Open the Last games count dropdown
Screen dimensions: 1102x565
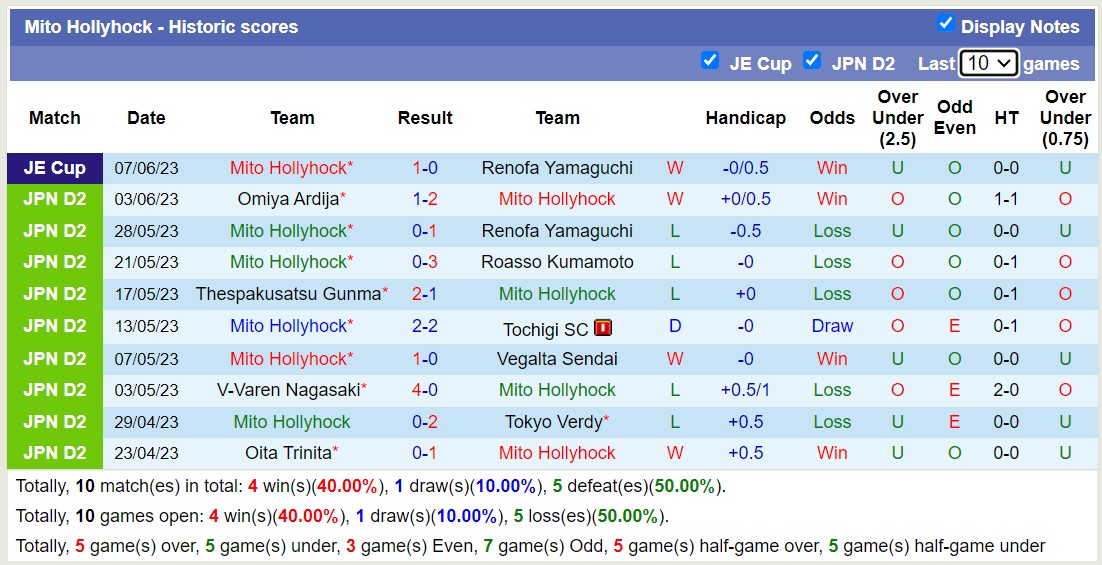(x=988, y=63)
